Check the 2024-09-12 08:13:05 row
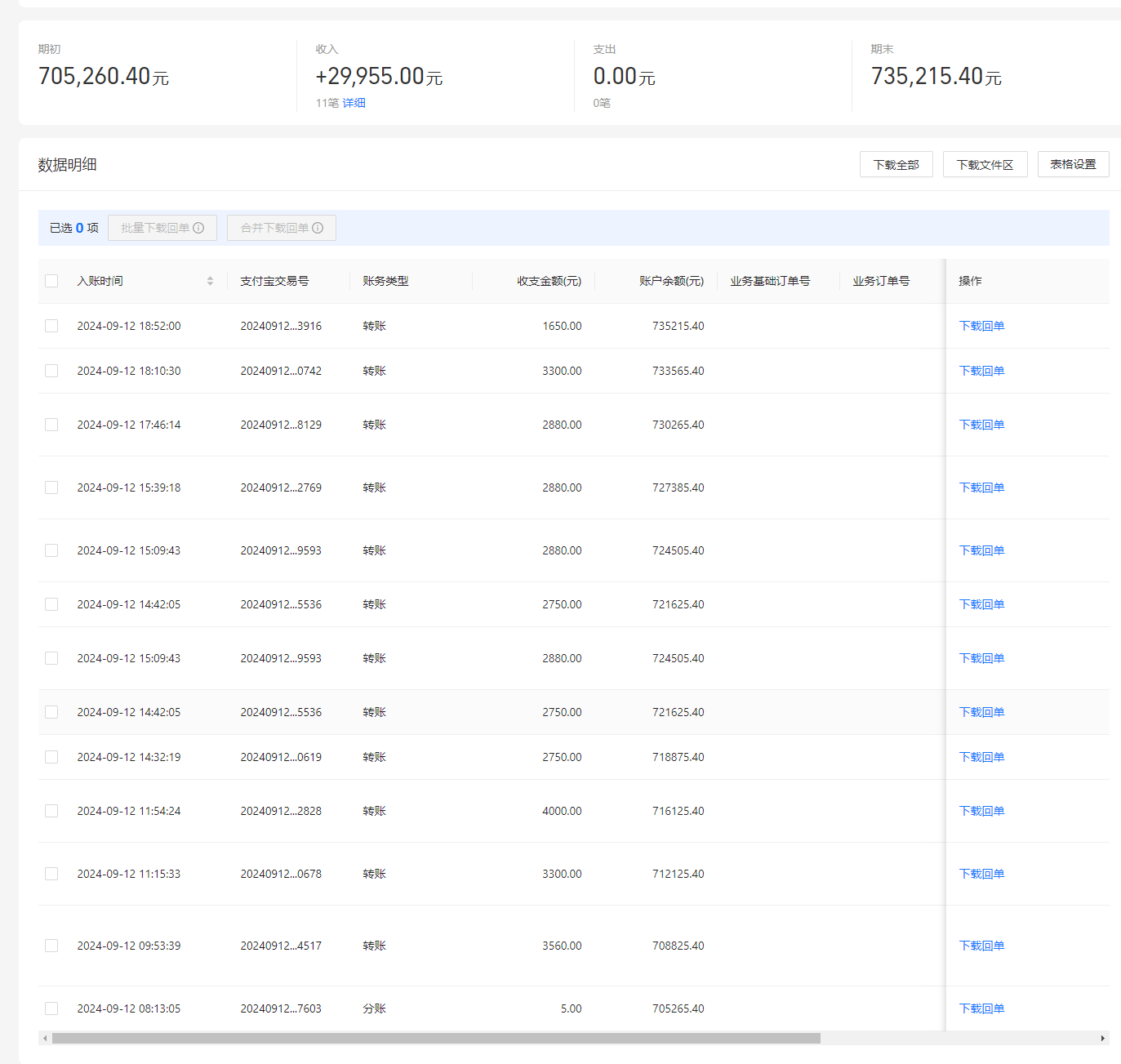 tap(51, 1008)
